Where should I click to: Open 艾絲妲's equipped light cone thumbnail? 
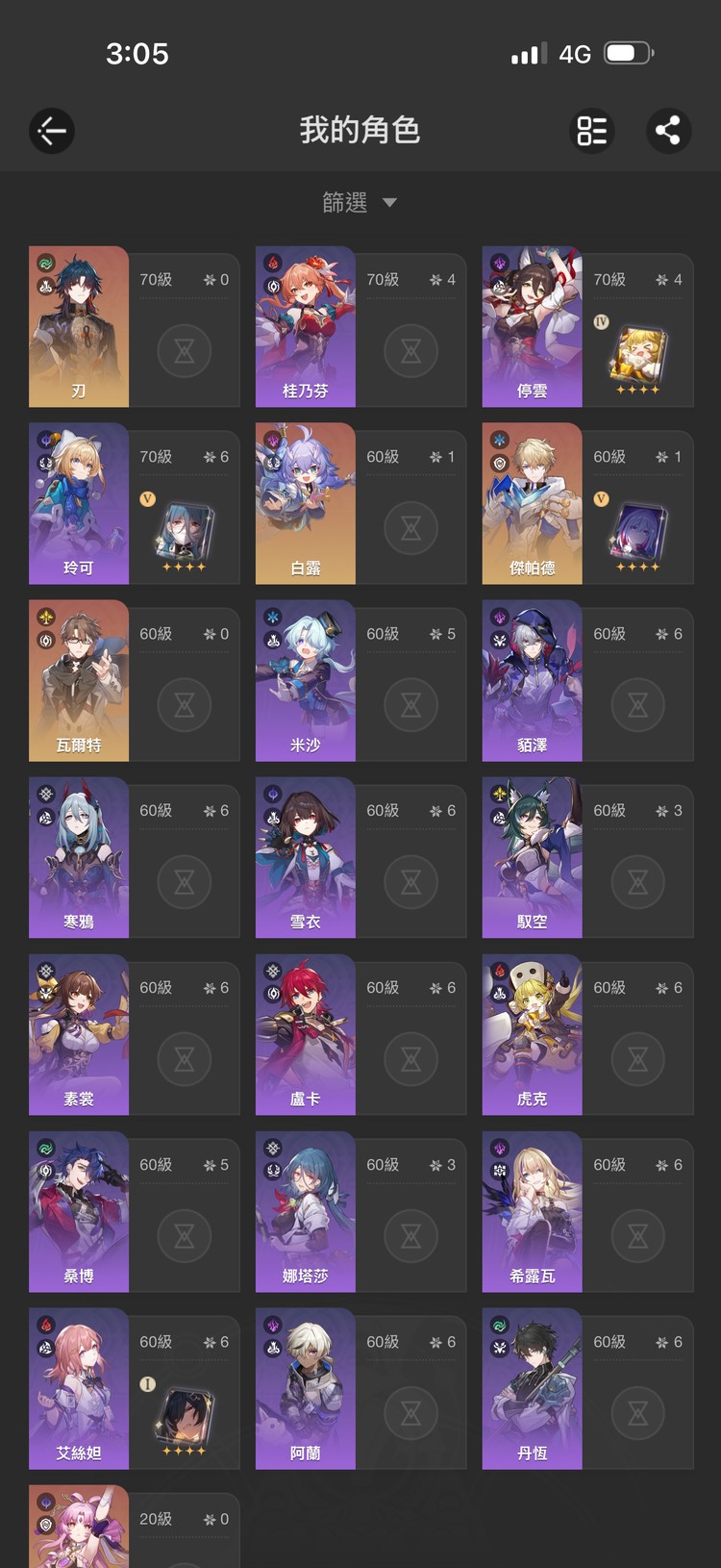[185, 1417]
